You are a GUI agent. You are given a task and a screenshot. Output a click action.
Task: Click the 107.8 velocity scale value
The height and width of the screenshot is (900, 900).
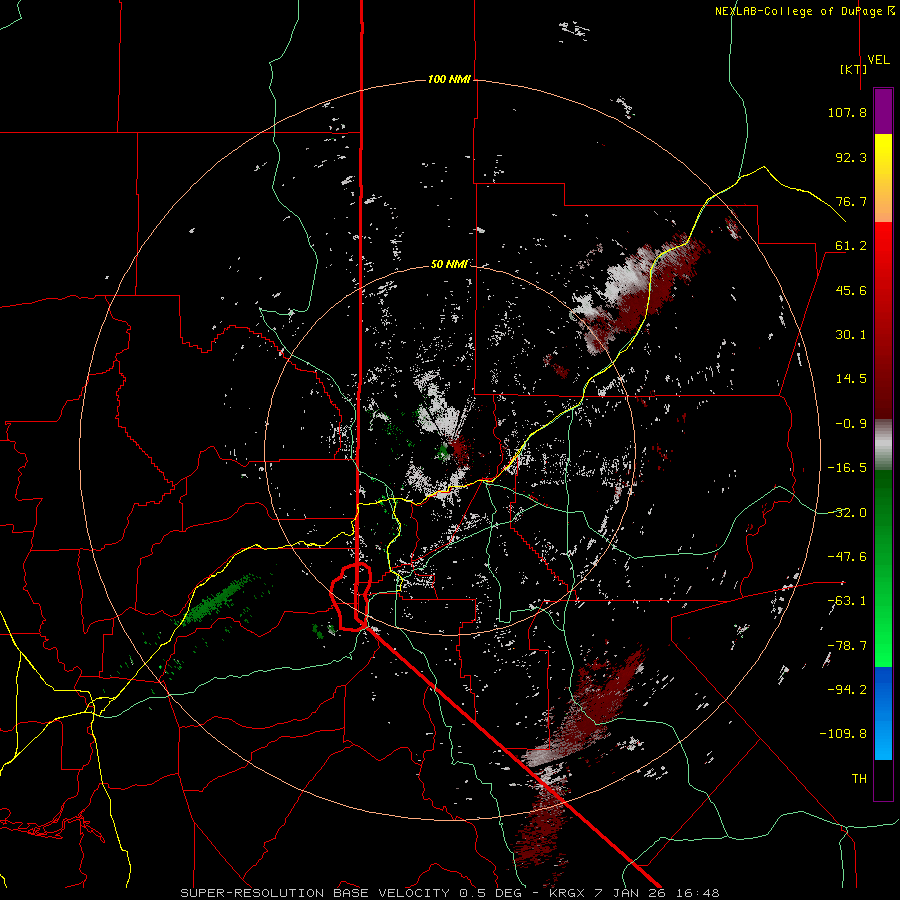pyautogui.click(x=847, y=112)
